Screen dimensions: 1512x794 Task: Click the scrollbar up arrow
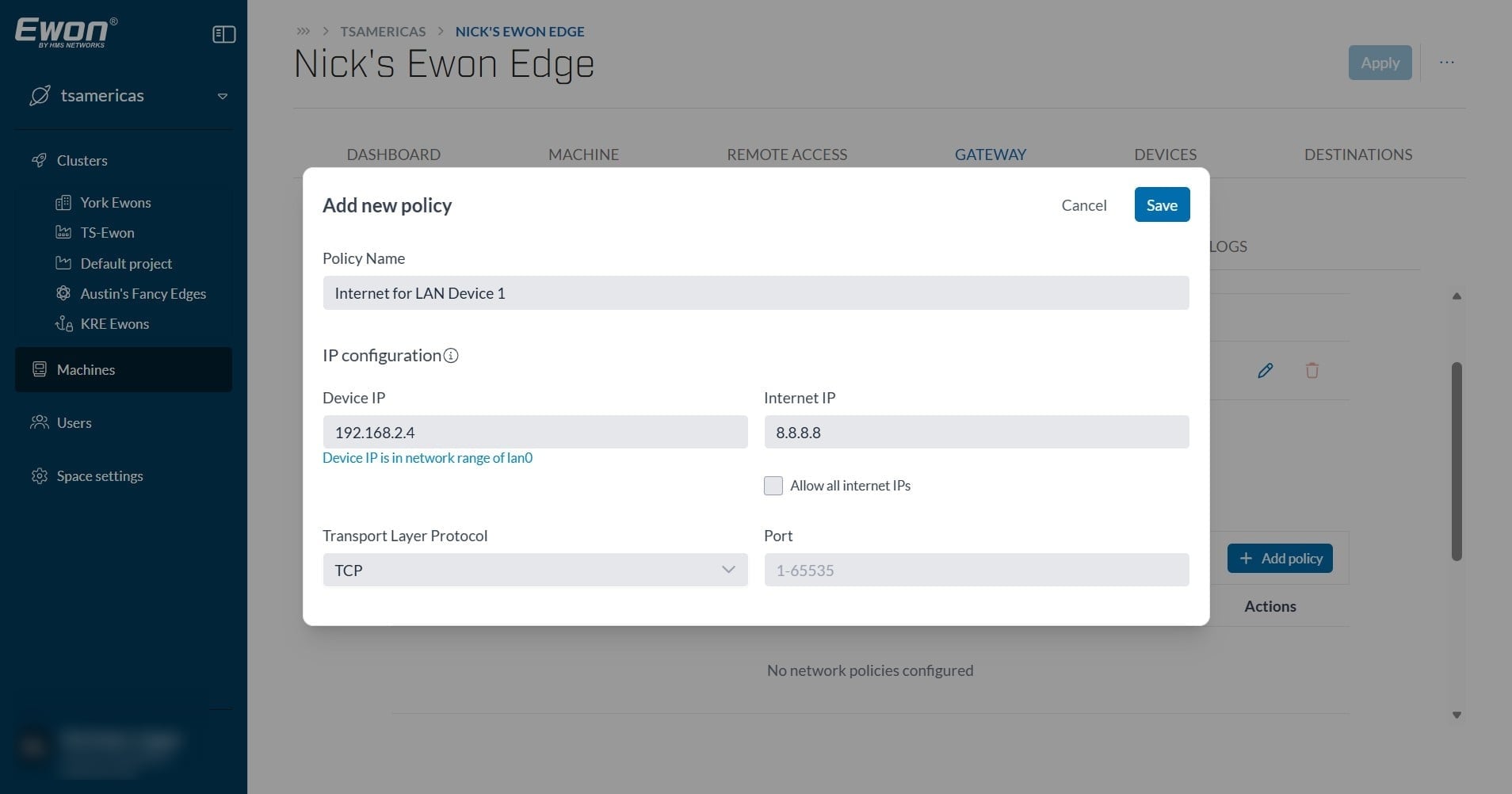[1457, 296]
